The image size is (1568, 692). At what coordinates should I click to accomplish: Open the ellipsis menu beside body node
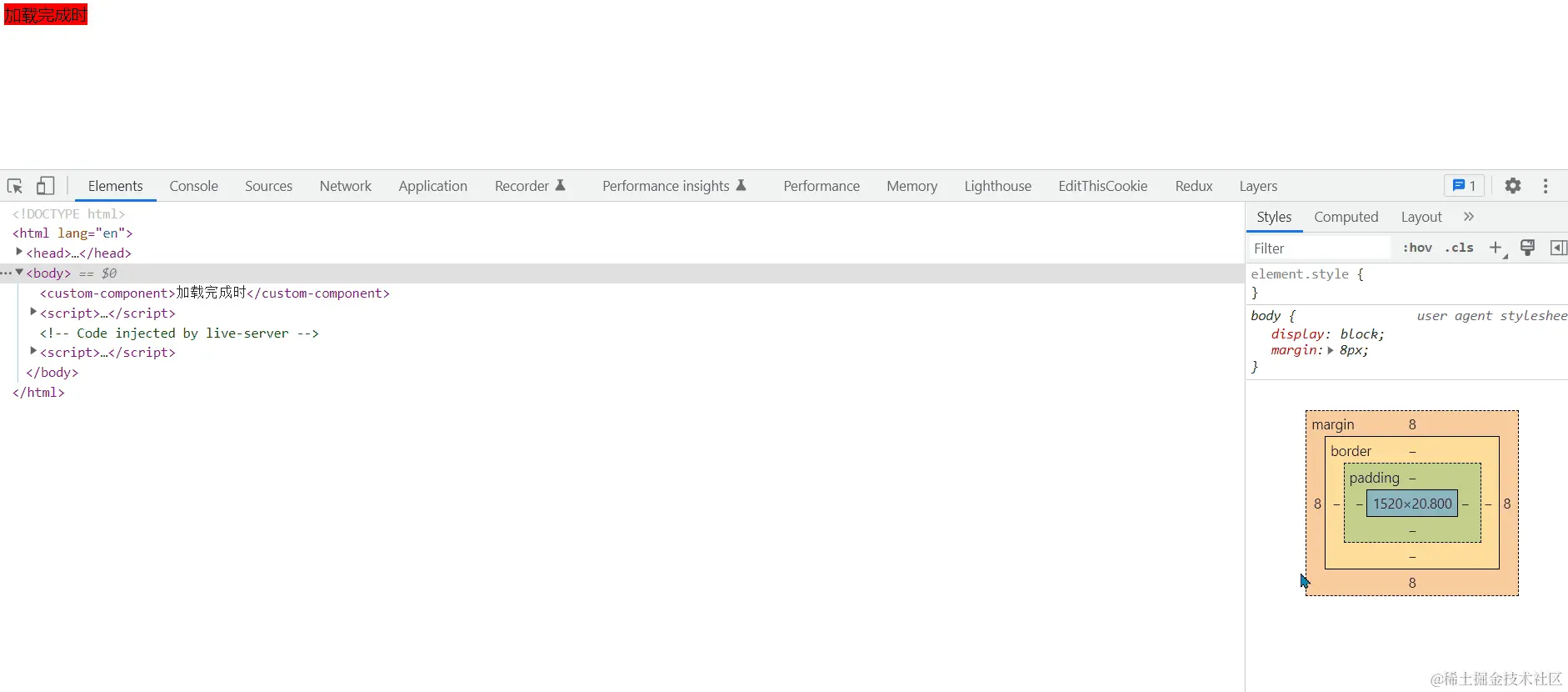(6, 273)
